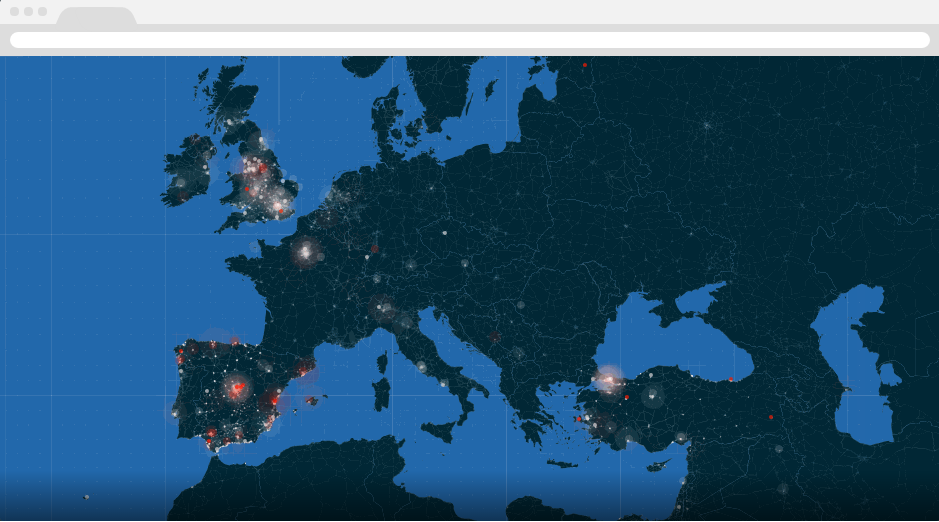The image size is (939, 522).
Task: Click the first window control dot
Action: [14, 11]
